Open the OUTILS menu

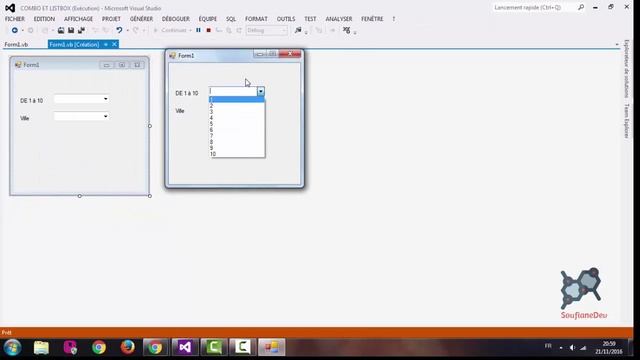(286, 19)
